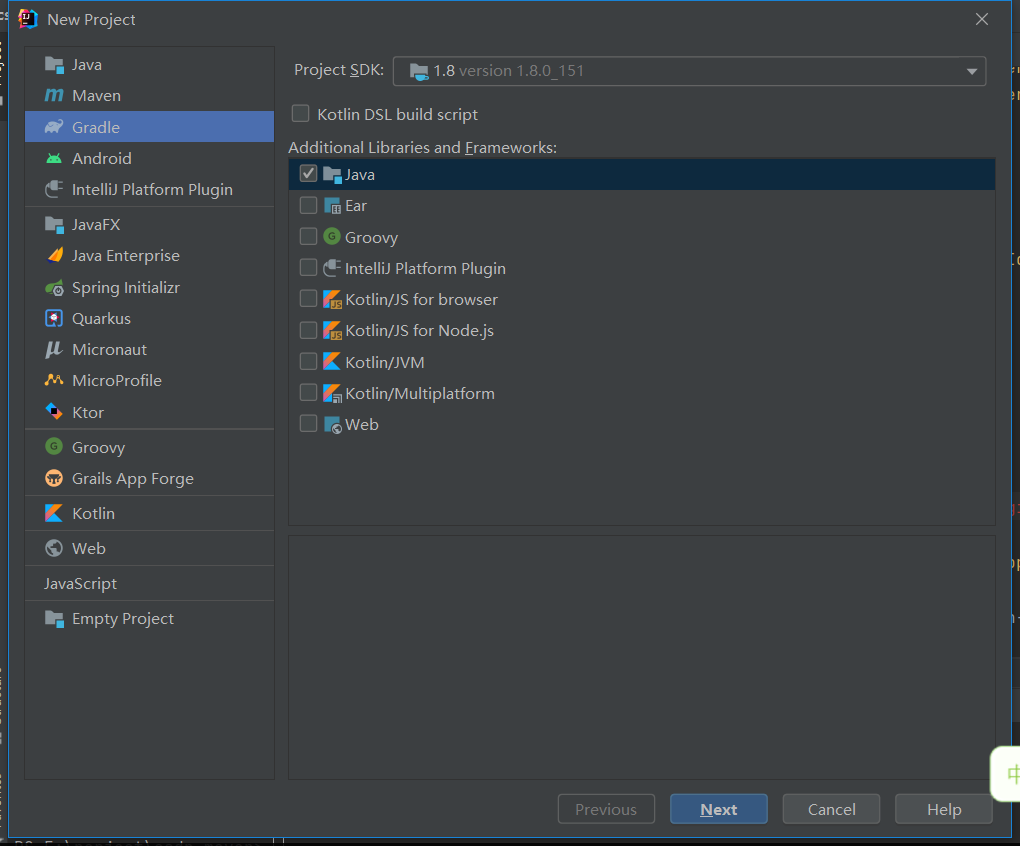Screen dimensions: 1020x846
Task: Click the Previous button
Action: click(606, 809)
